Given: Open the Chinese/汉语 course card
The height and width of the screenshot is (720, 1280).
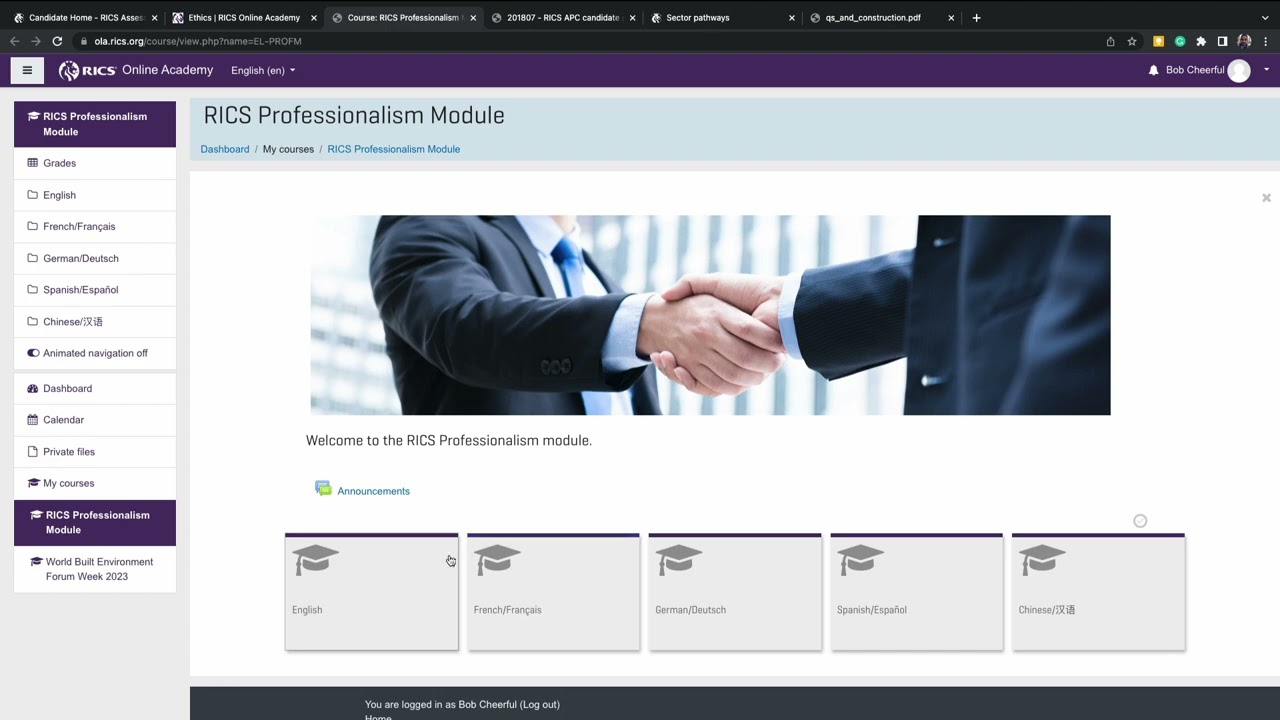Looking at the screenshot, I should coord(1098,592).
